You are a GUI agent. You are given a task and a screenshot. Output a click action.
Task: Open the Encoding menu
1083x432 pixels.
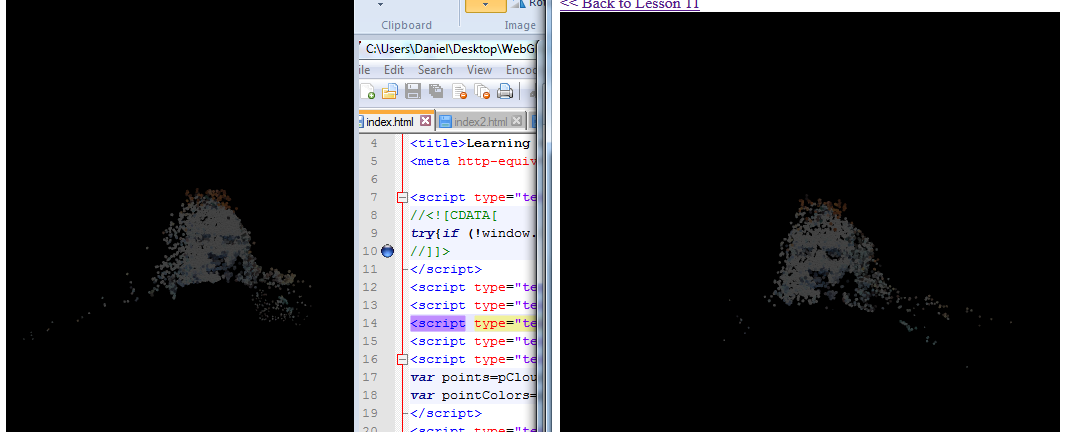click(521, 70)
